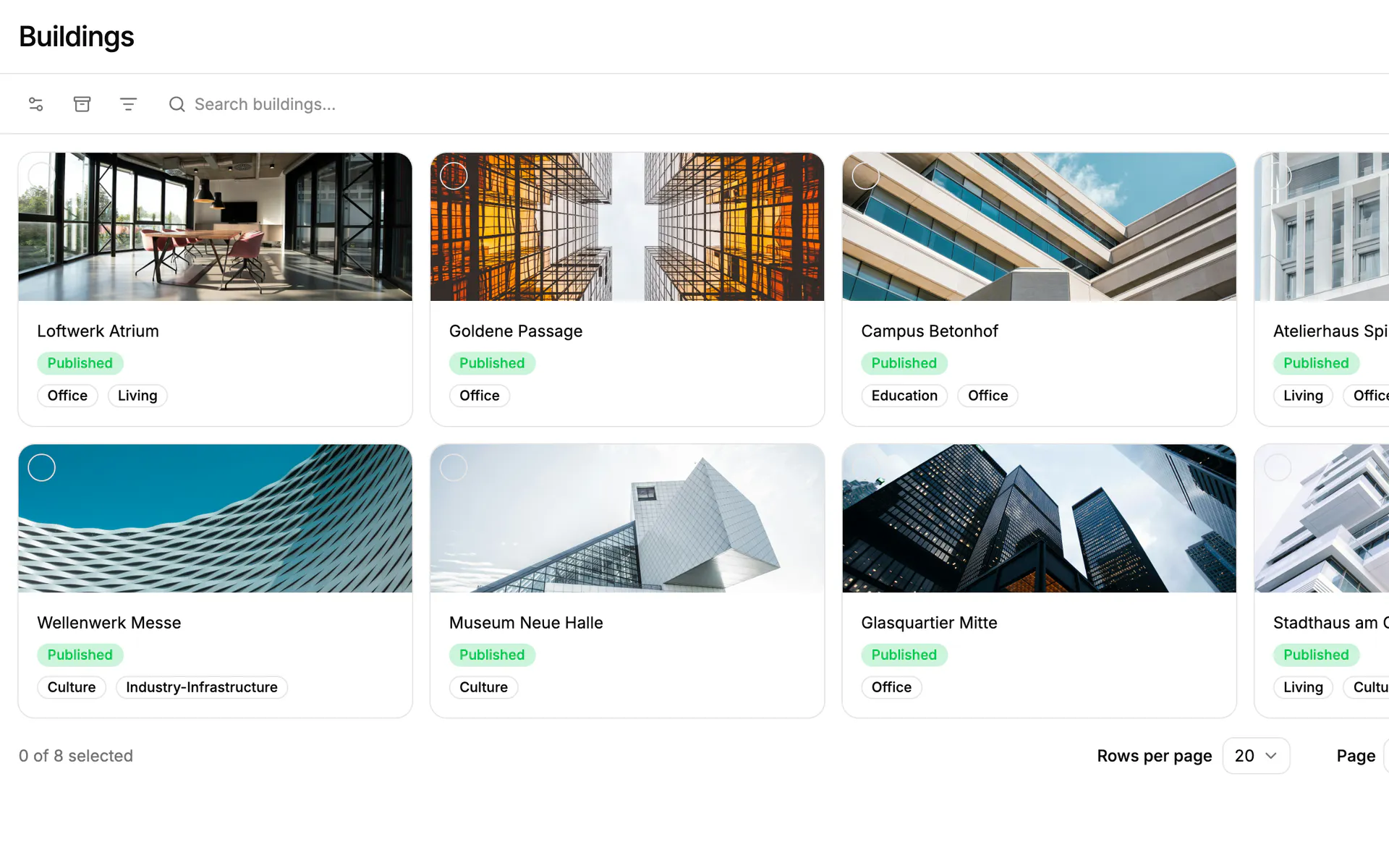1389x868 pixels.
Task: Click the Education tag on Campus Betonhof
Action: pos(904,396)
